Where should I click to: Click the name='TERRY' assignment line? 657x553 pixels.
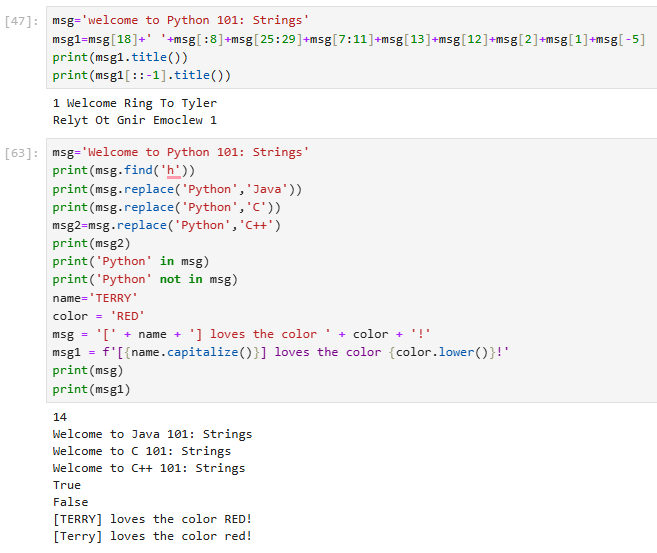point(95,298)
